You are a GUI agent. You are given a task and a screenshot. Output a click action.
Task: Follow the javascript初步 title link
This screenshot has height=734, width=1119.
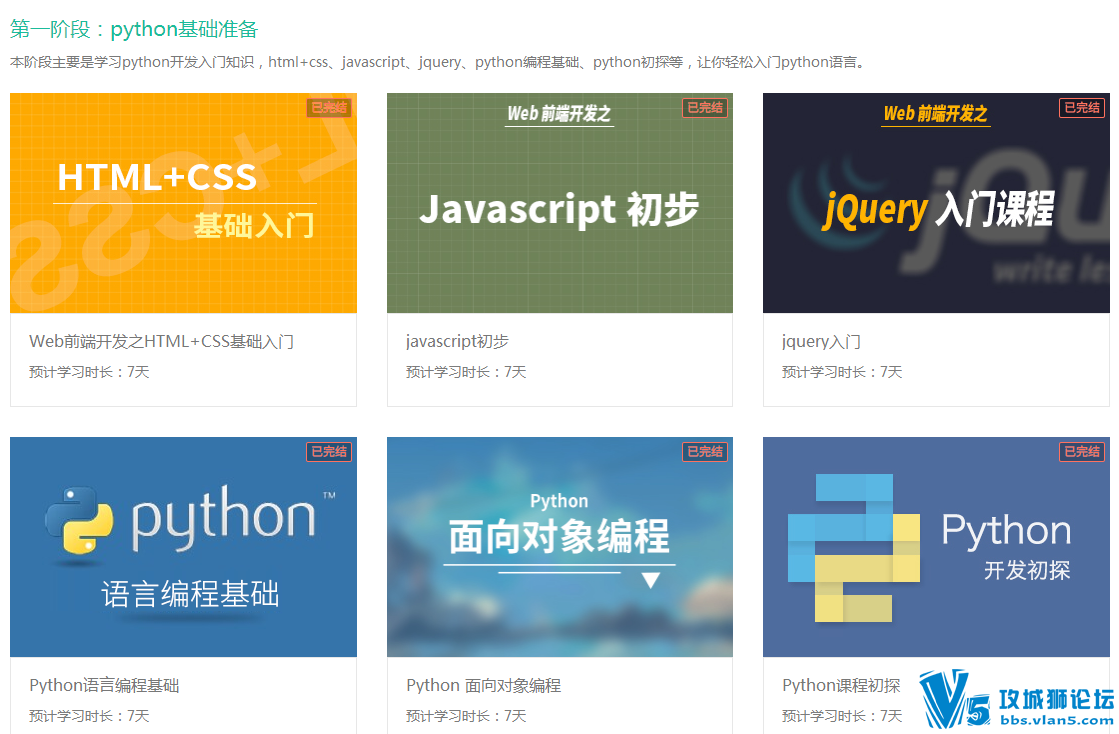(457, 342)
